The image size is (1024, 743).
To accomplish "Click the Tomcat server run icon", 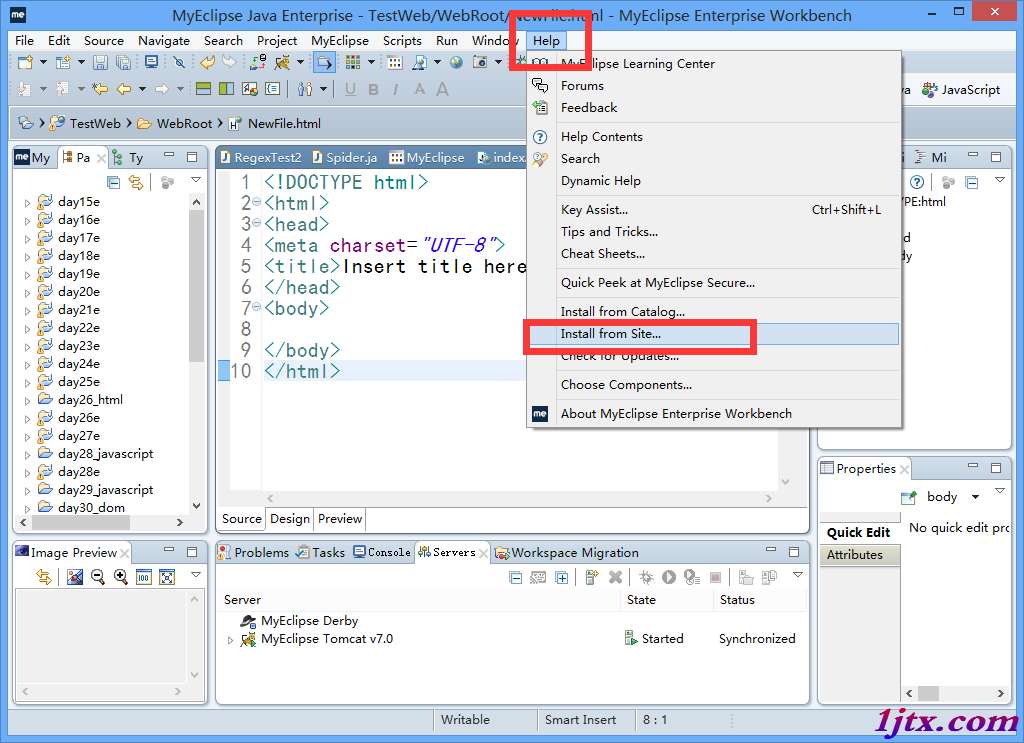I will coord(282,62).
